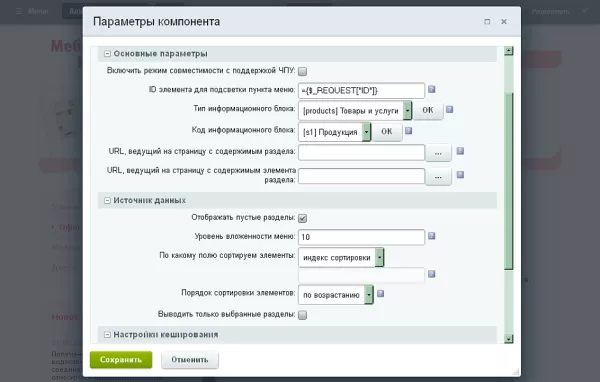600x382 pixels.
Task: Open sort field dropdown индекс сортировки
Action: pyautogui.click(x=341, y=258)
